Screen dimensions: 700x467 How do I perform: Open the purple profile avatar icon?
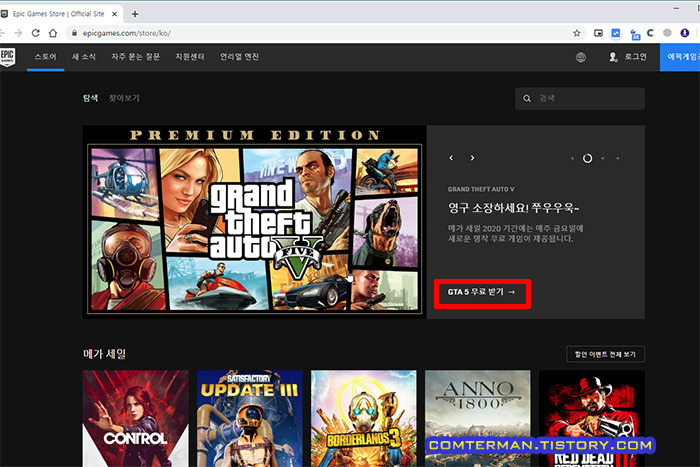[685, 33]
